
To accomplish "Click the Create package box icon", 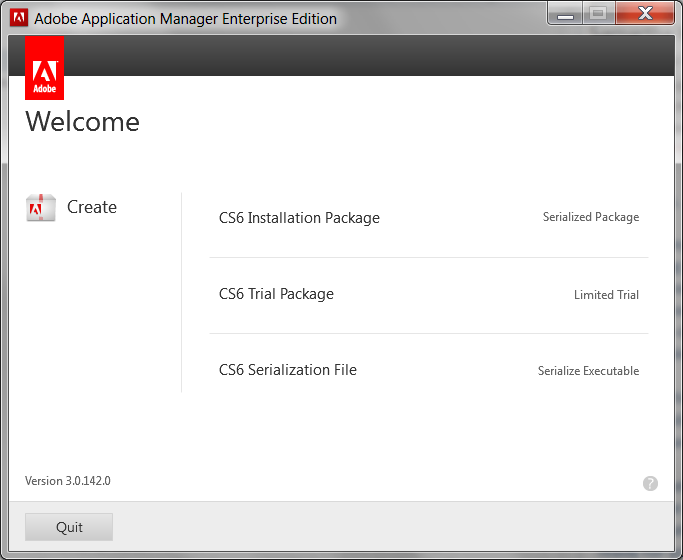I will 41,208.
